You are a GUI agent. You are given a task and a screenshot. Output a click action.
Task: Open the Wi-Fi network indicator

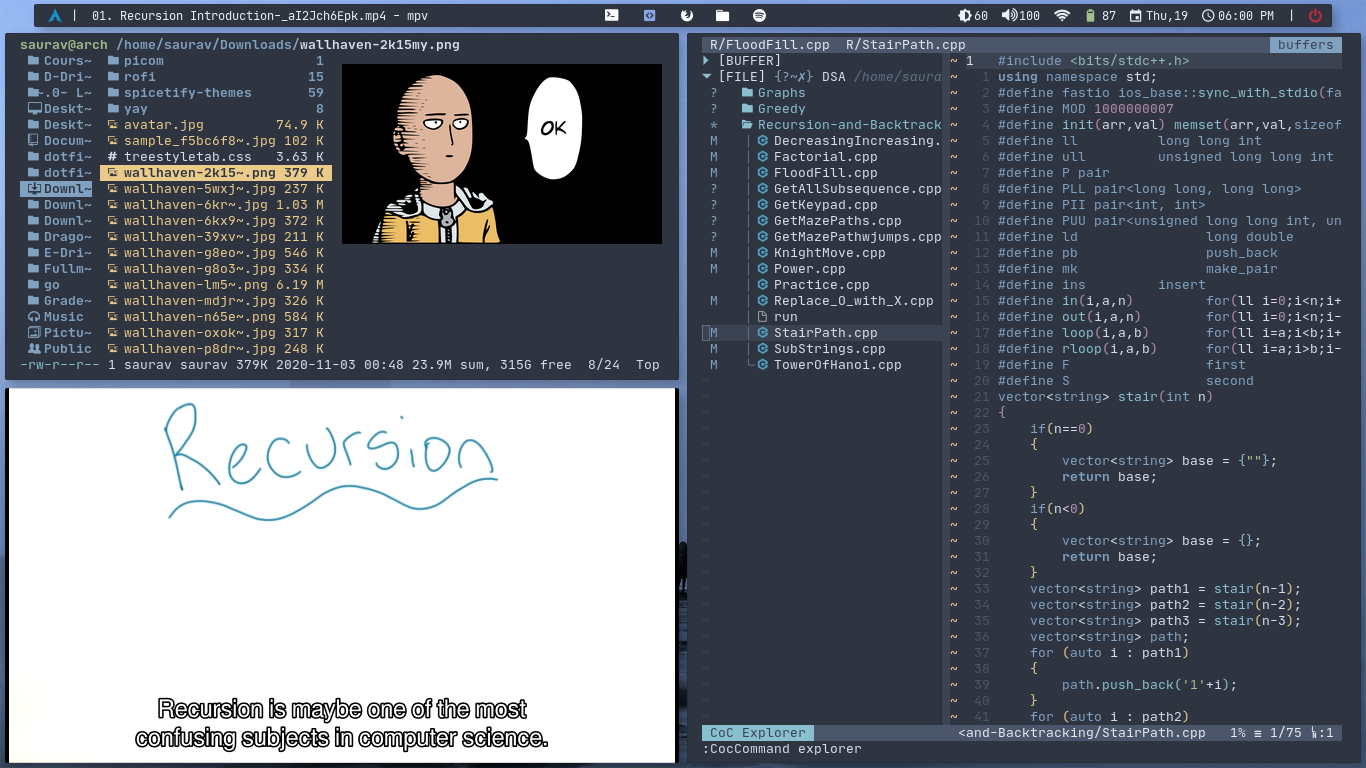(x=1062, y=16)
